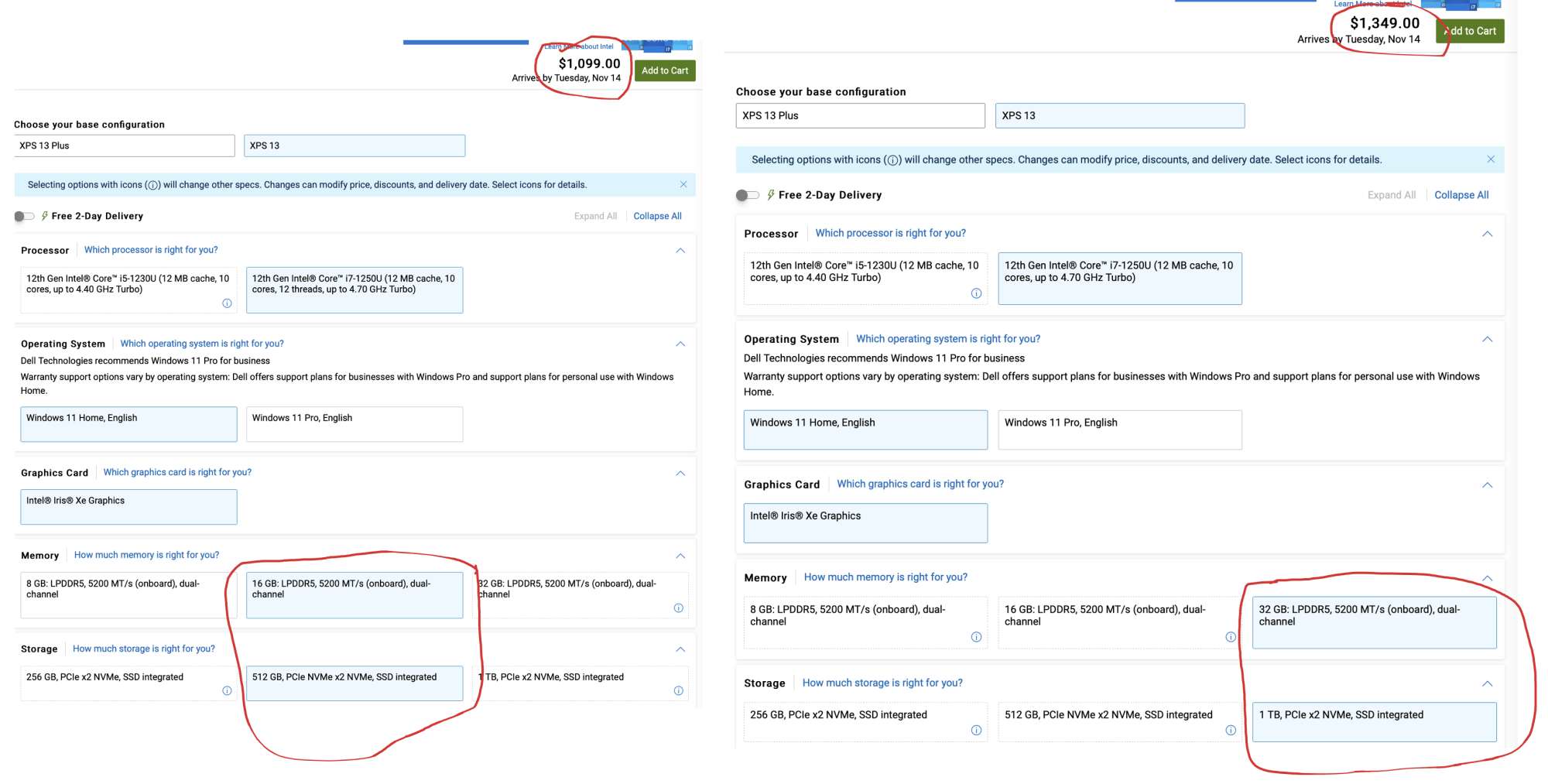The image size is (1548, 784).
Task: Toggle Free 2-Day Delivery in $1,349 configurator
Action: [747, 195]
